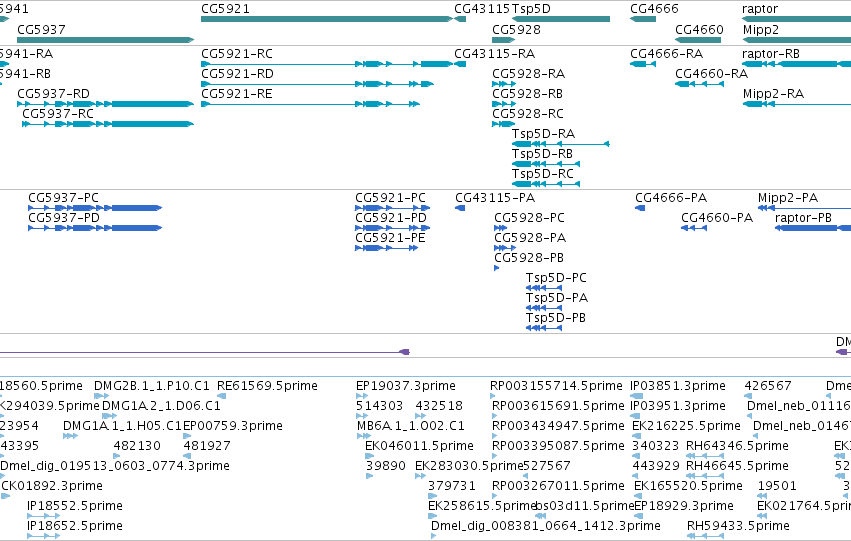Screen dimensions: 851x541
Task: Select the EK165520.5prime label
Action: 688,486
